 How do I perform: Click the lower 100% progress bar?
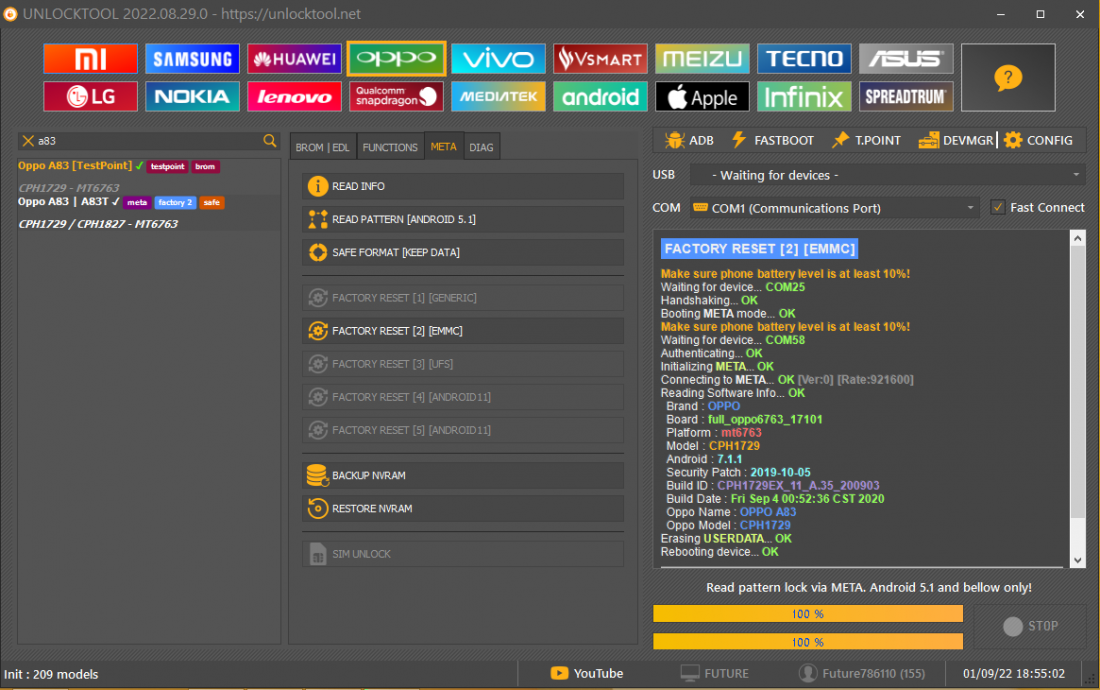click(807, 642)
